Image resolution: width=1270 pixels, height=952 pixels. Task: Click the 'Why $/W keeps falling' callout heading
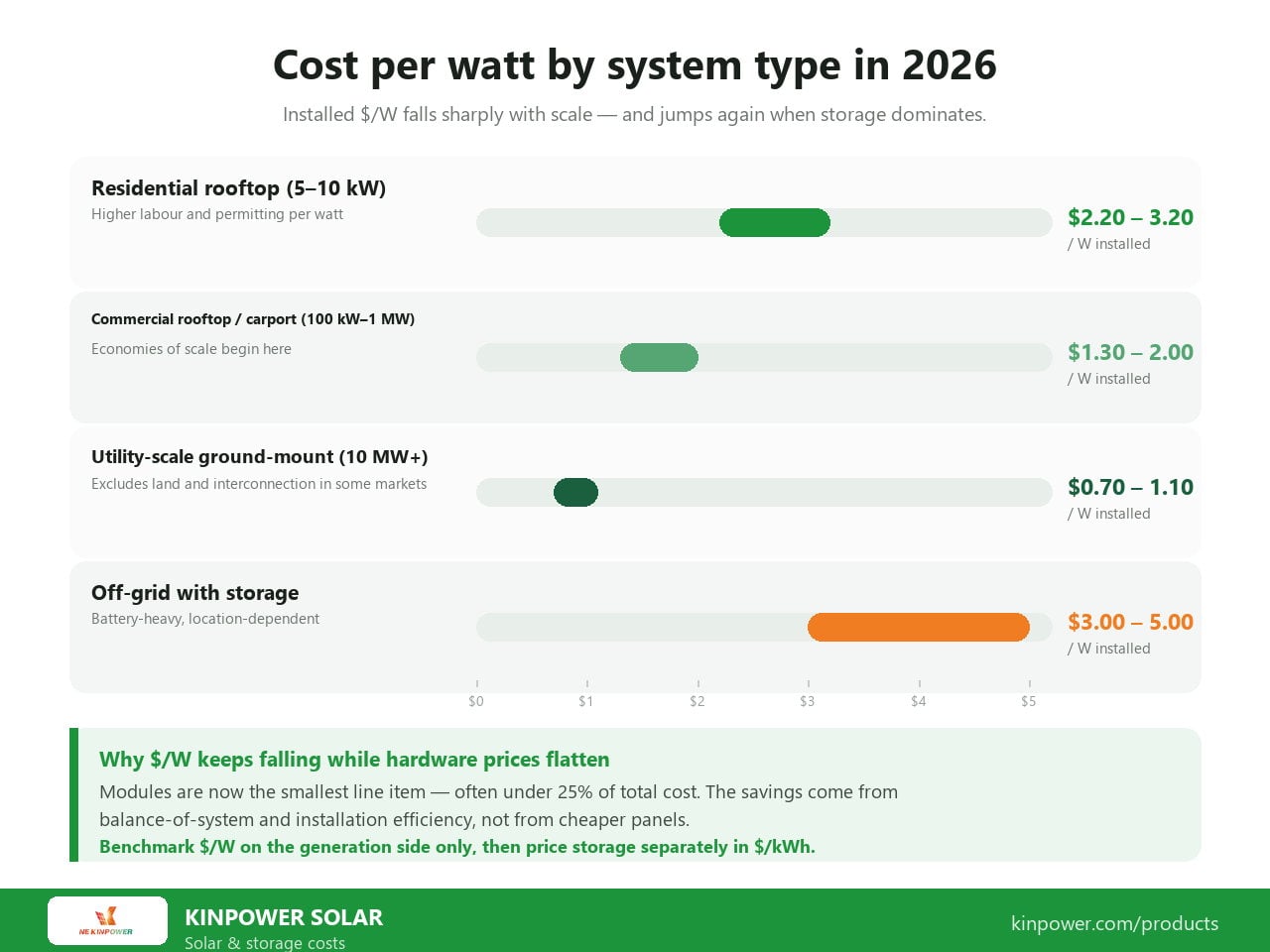tap(354, 760)
